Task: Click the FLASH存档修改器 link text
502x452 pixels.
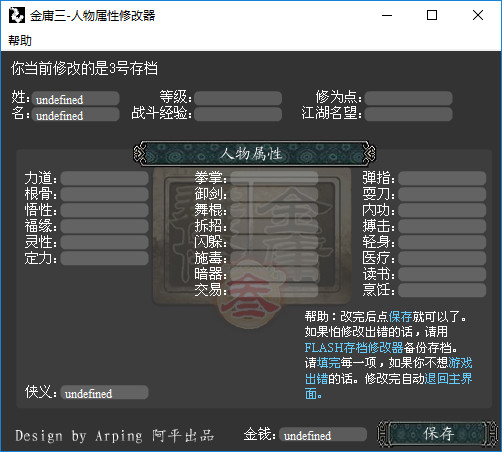Action: [x=354, y=348]
